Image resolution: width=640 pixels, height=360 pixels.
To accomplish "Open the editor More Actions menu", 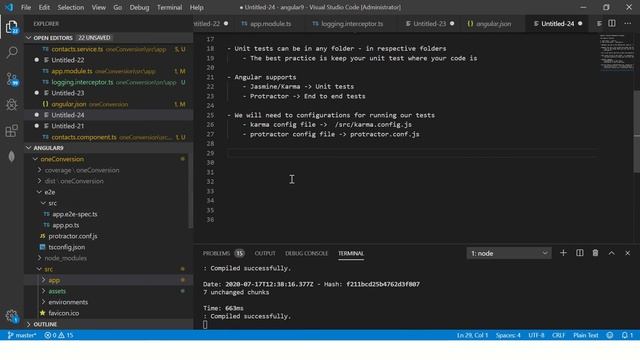I will (x=627, y=24).
